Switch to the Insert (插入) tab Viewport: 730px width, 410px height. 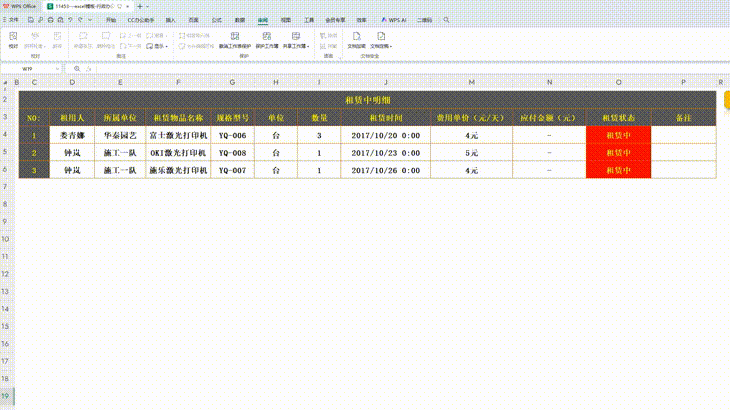[170, 20]
